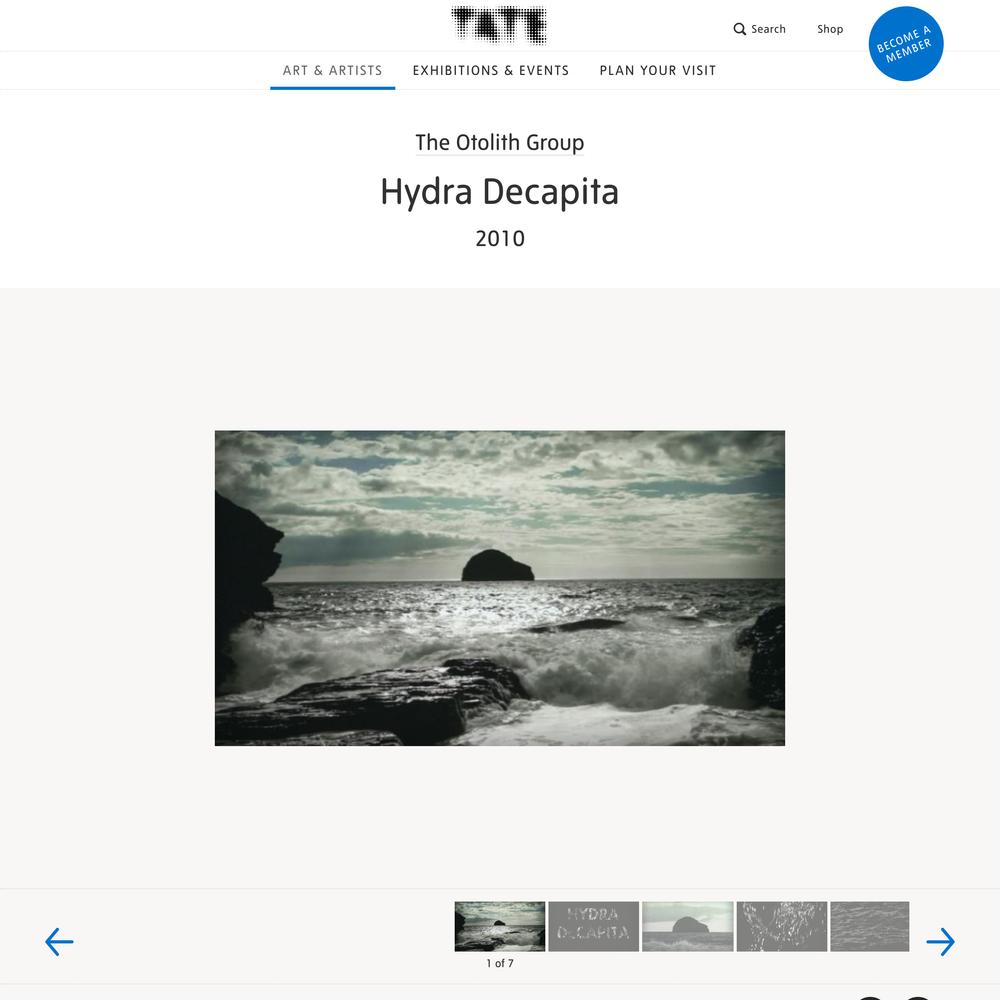
Task: Click the magnifying glass search icon
Action: (x=739, y=29)
